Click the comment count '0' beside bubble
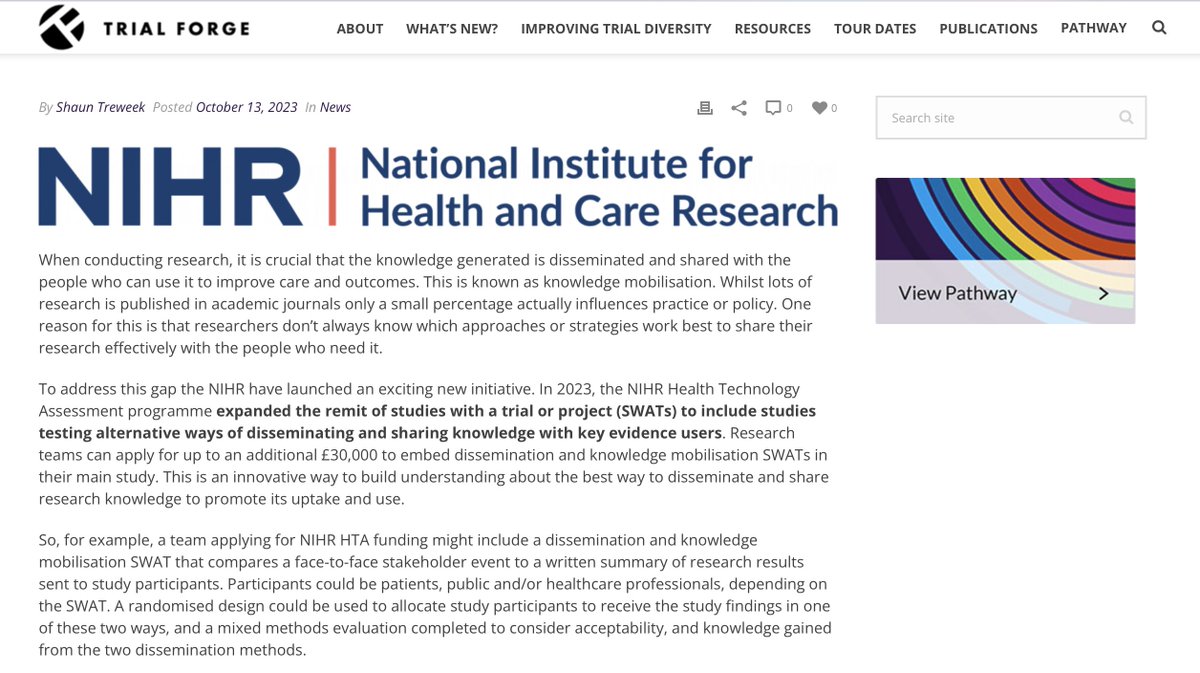 point(789,108)
